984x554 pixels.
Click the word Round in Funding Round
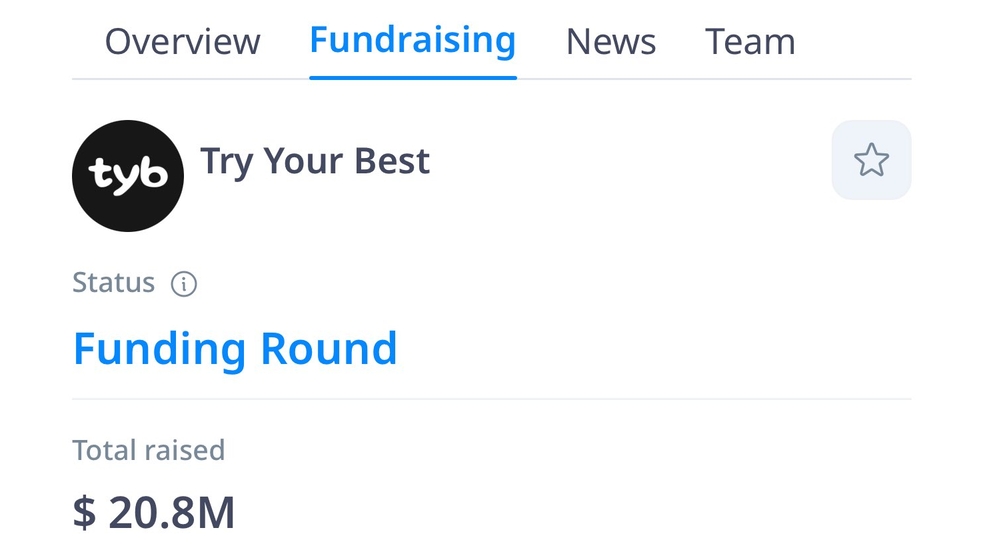[329, 349]
